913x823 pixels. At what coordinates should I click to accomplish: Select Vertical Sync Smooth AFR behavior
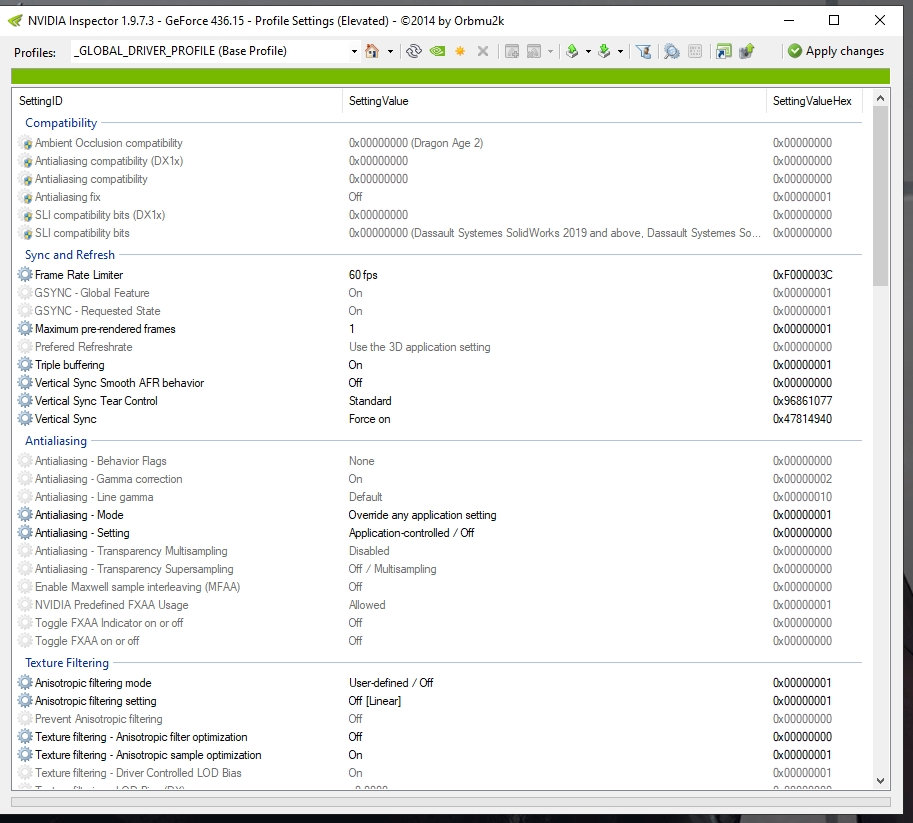point(119,383)
